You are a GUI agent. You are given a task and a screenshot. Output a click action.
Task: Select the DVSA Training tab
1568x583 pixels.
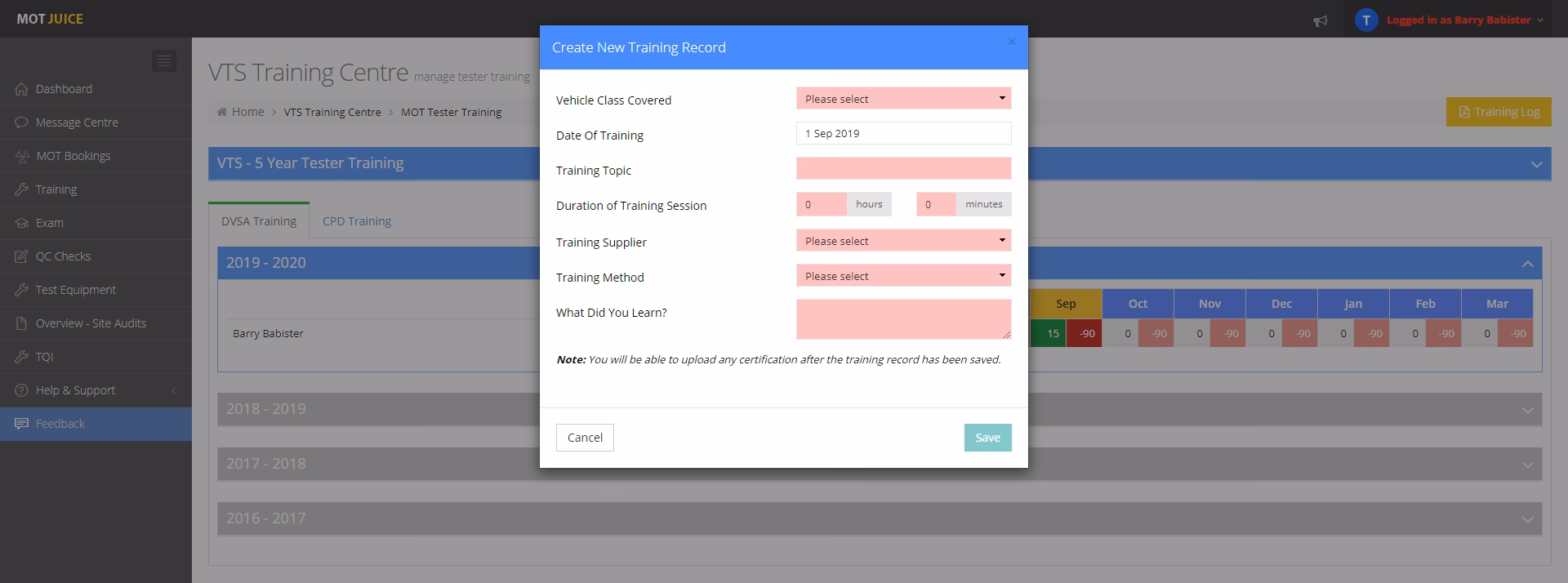[x=259, y=221]
